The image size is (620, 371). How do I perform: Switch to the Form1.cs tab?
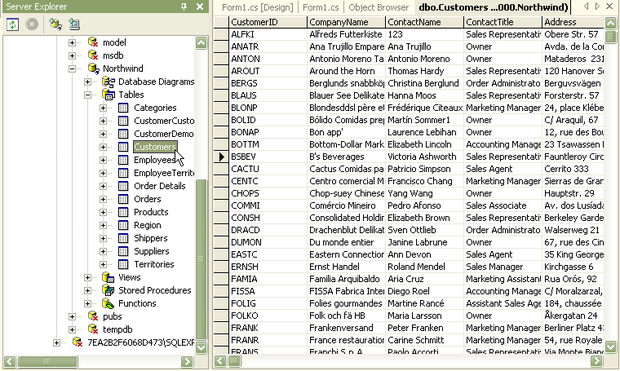[x=321, y=7]
